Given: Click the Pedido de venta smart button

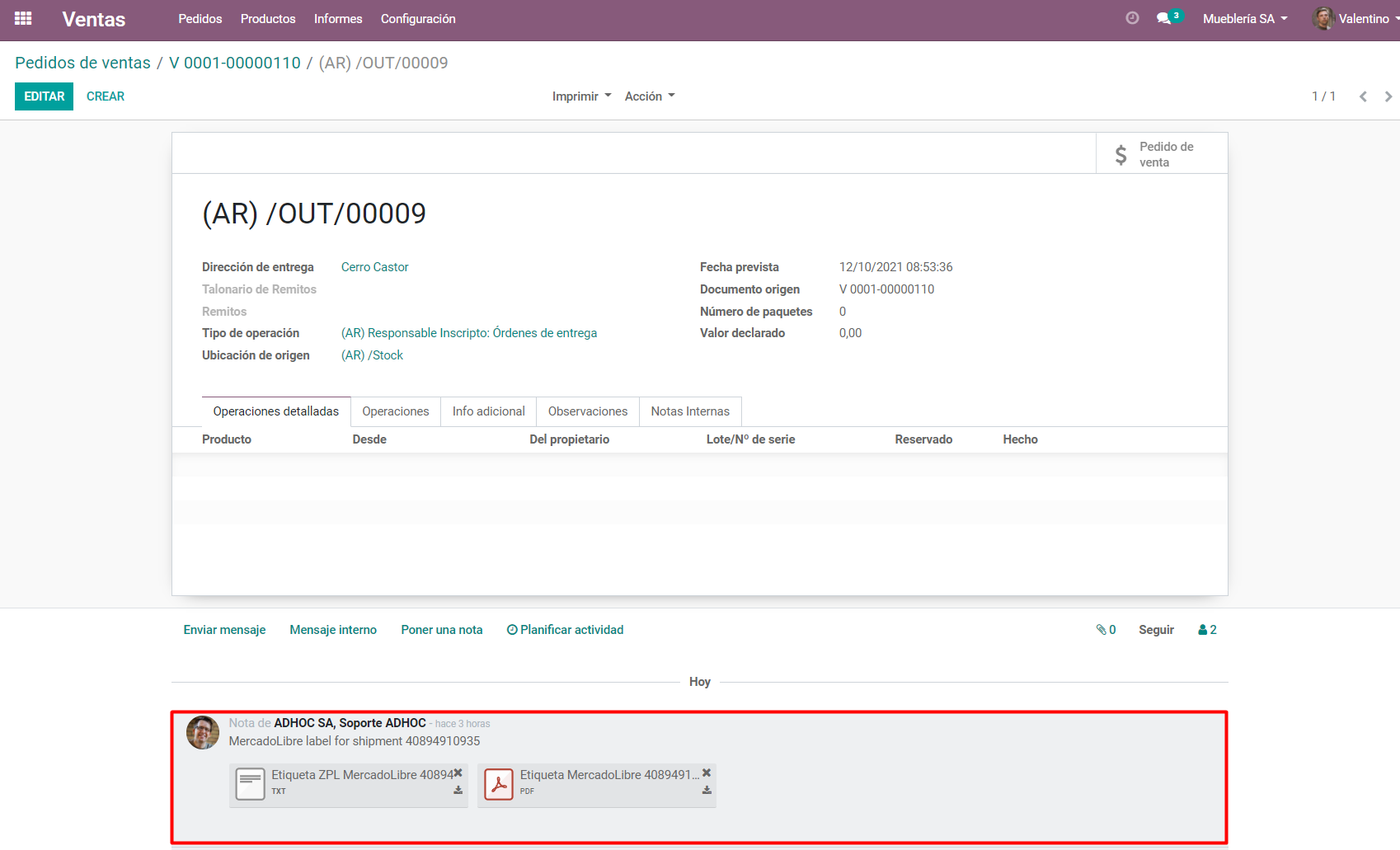Looking at the screenshot, I should click(1161, 154).
